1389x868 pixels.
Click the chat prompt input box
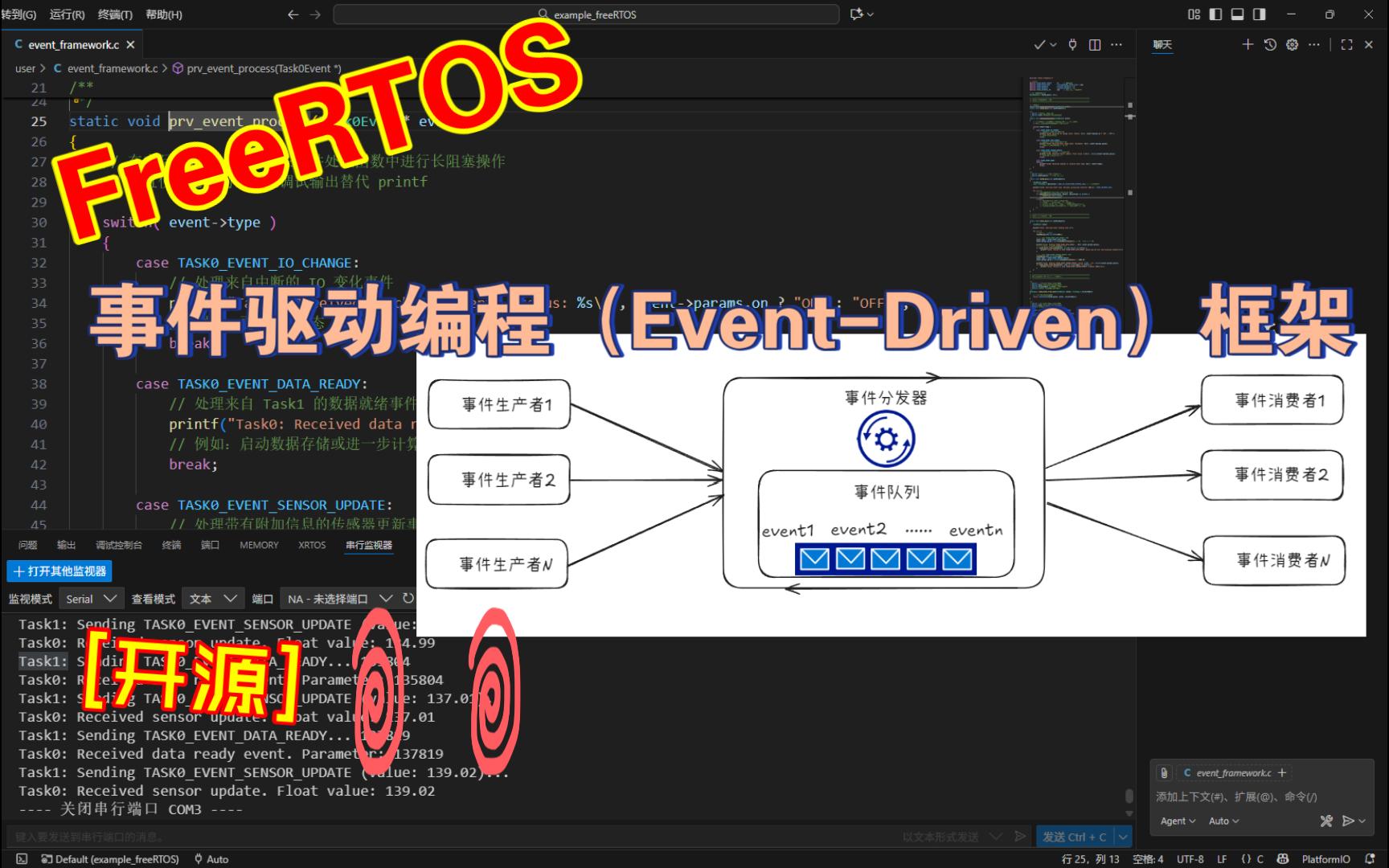coord(1262,796)
